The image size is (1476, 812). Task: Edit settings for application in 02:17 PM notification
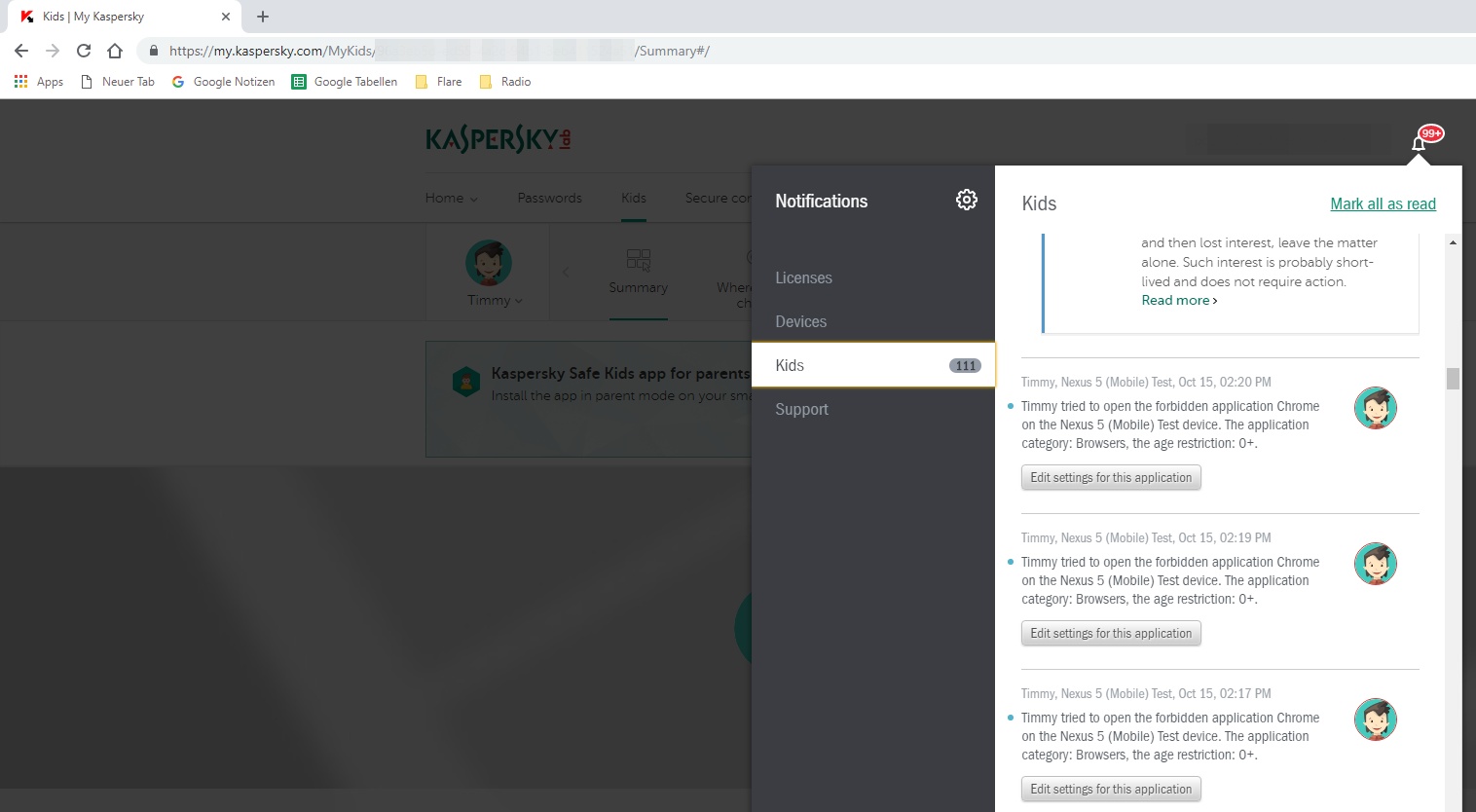1111,790
